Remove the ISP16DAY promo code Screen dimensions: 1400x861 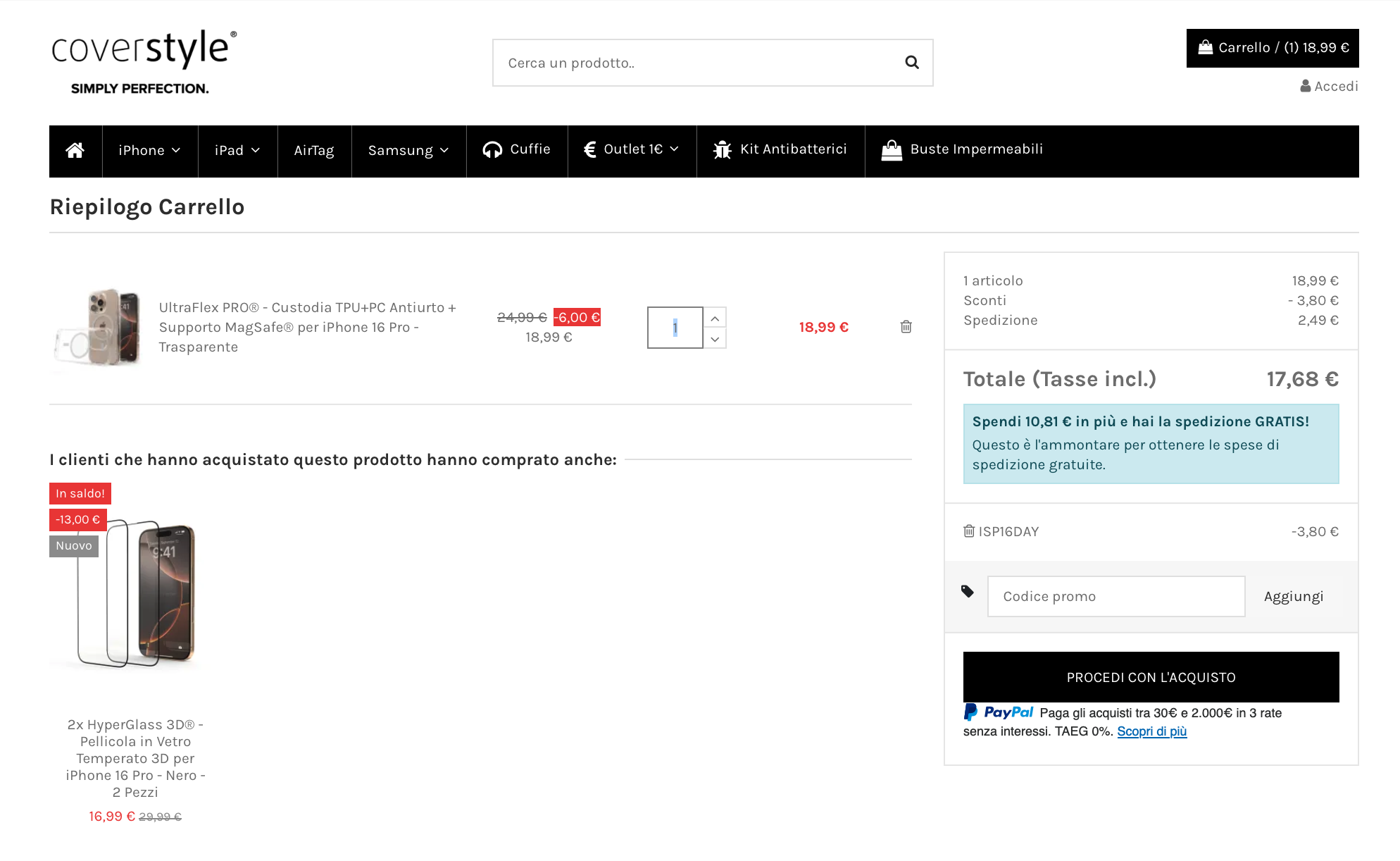(x=969, y=531)
